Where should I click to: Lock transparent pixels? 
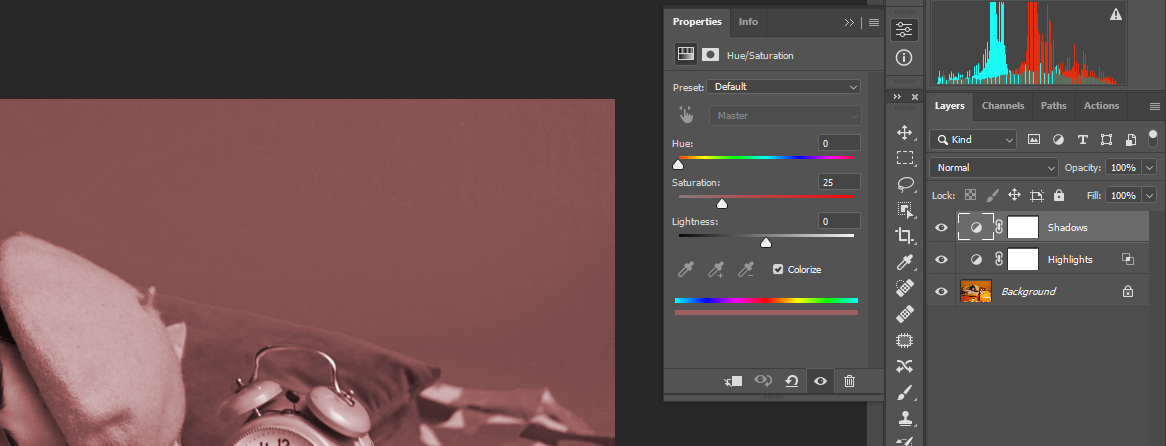point(970,195)
